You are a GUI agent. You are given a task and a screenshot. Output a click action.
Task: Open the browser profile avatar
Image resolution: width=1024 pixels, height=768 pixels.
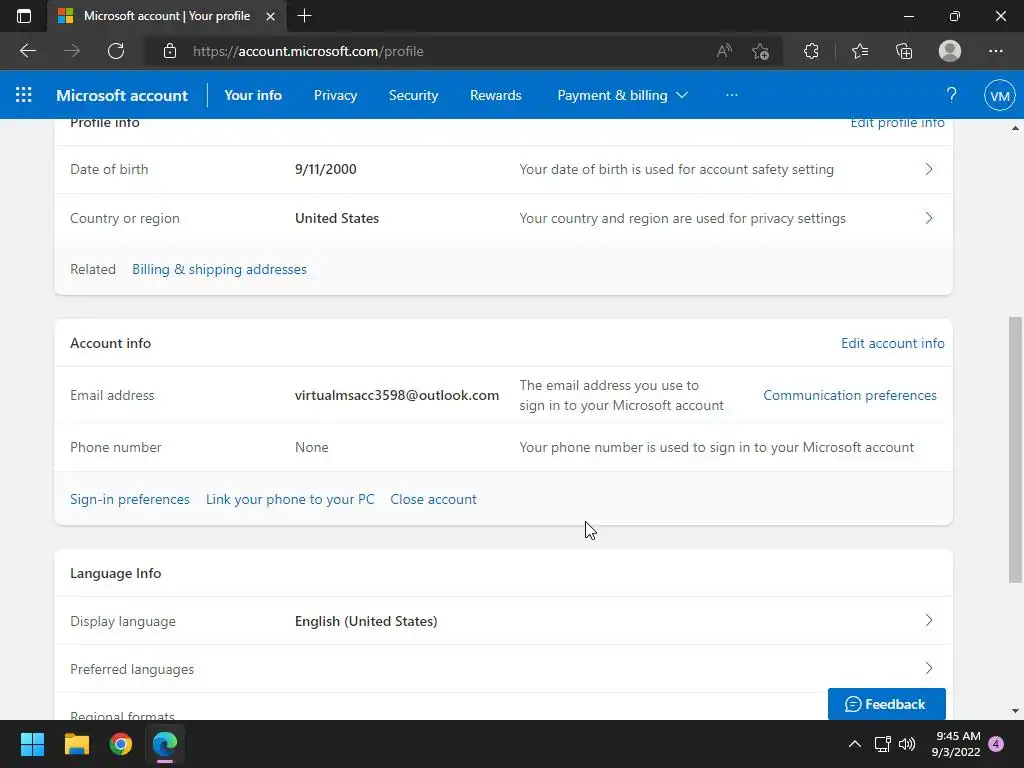point(950,51)
